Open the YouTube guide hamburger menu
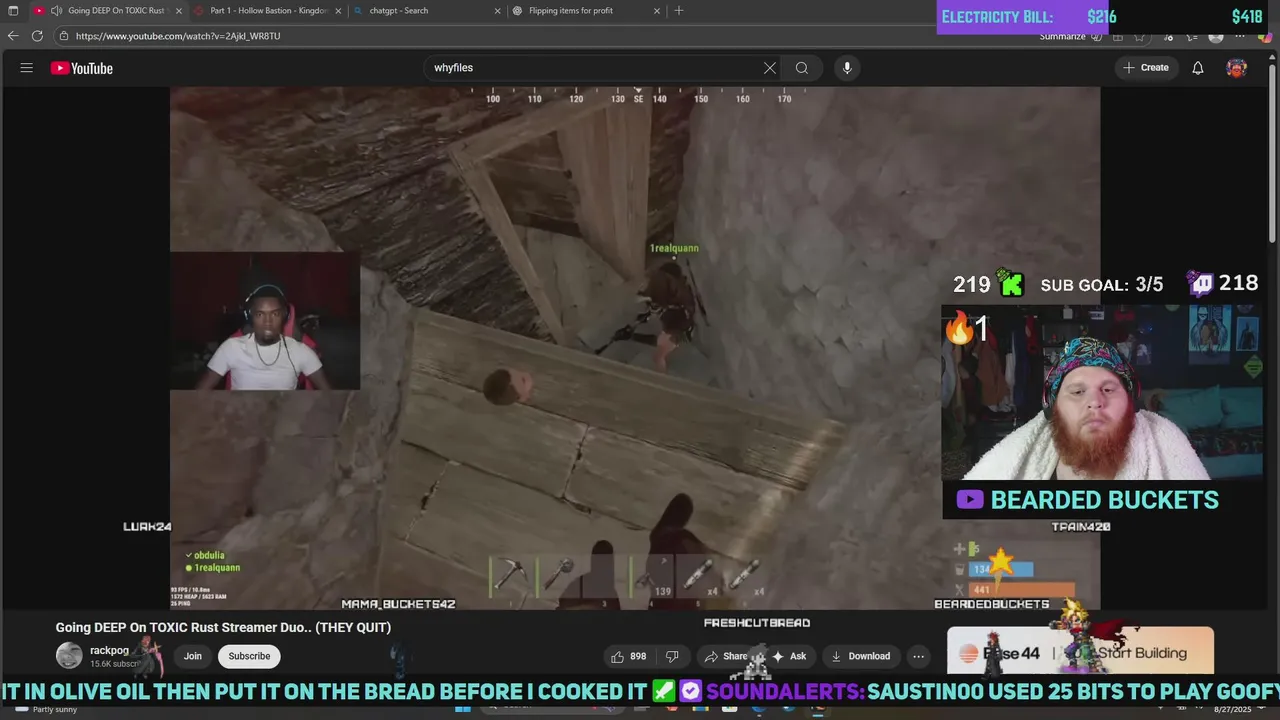 click(x=27, y=68)
